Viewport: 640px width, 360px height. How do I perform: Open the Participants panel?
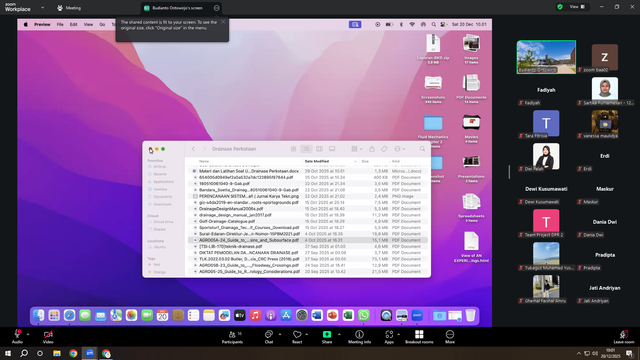pos(233,336)
